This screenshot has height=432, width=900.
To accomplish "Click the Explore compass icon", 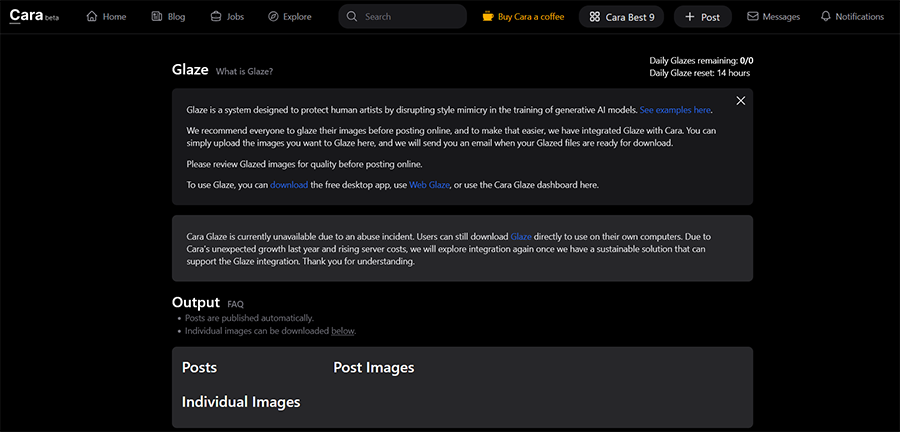I will [273, 17].
